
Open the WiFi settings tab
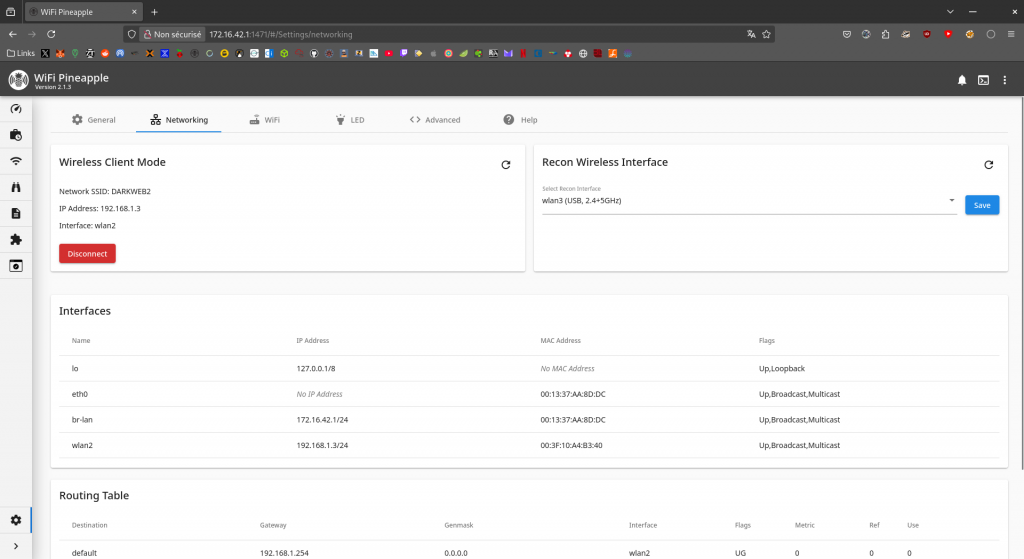264,120
